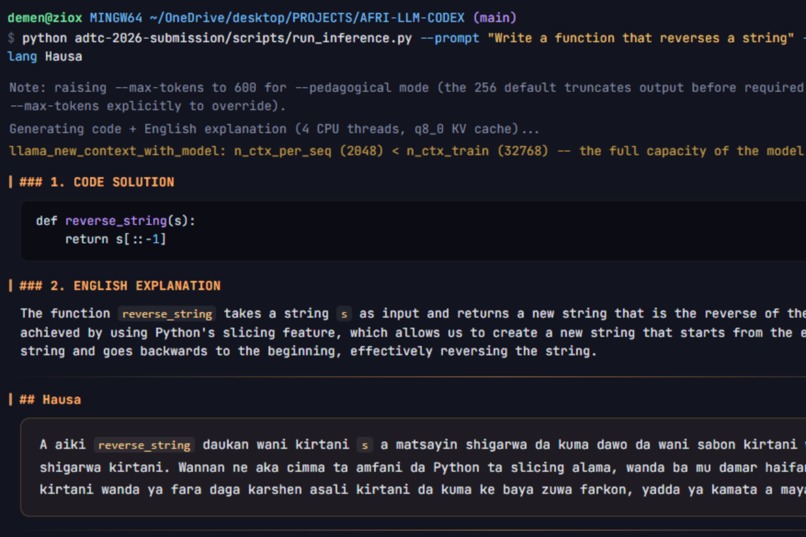Image resolution: width=806 pixels, height=537 pixels.
Task: Click the '### 2. ENGLISH EXPLANATION' heading
Action: point(120,286)
